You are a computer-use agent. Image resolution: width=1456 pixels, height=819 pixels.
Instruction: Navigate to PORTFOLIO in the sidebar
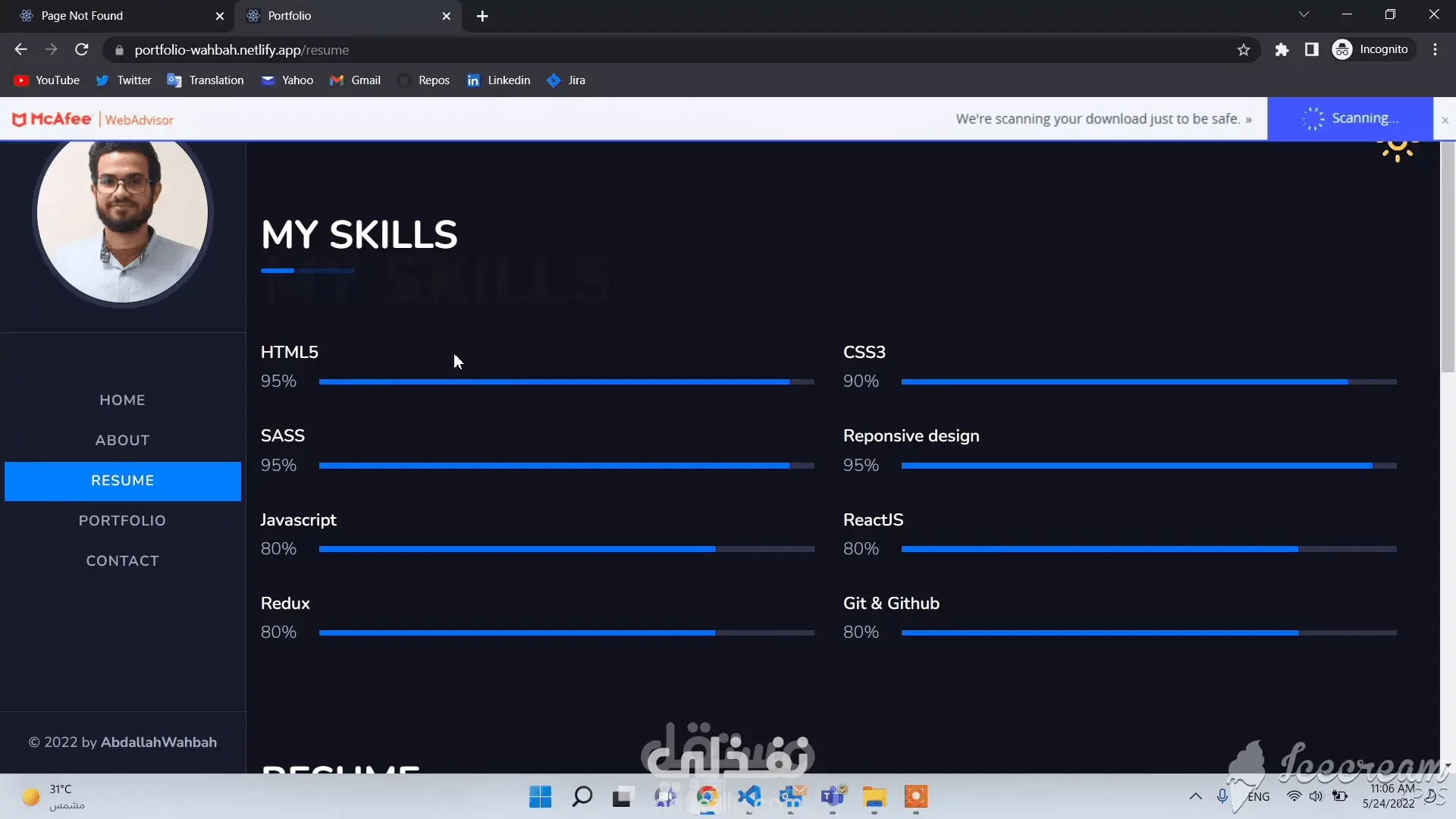pyautogui.click(x=122, y=521)
